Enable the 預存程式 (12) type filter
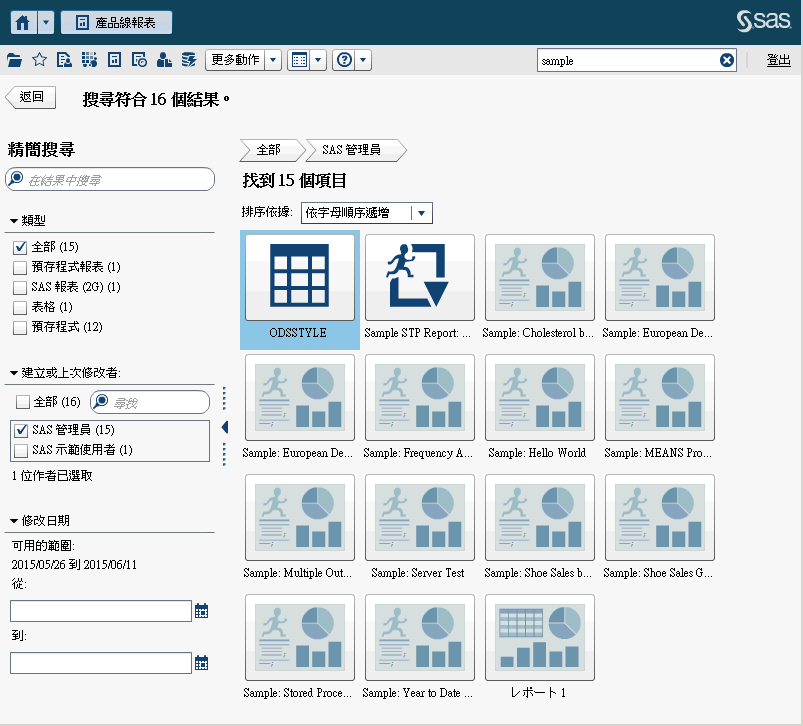 20,327
